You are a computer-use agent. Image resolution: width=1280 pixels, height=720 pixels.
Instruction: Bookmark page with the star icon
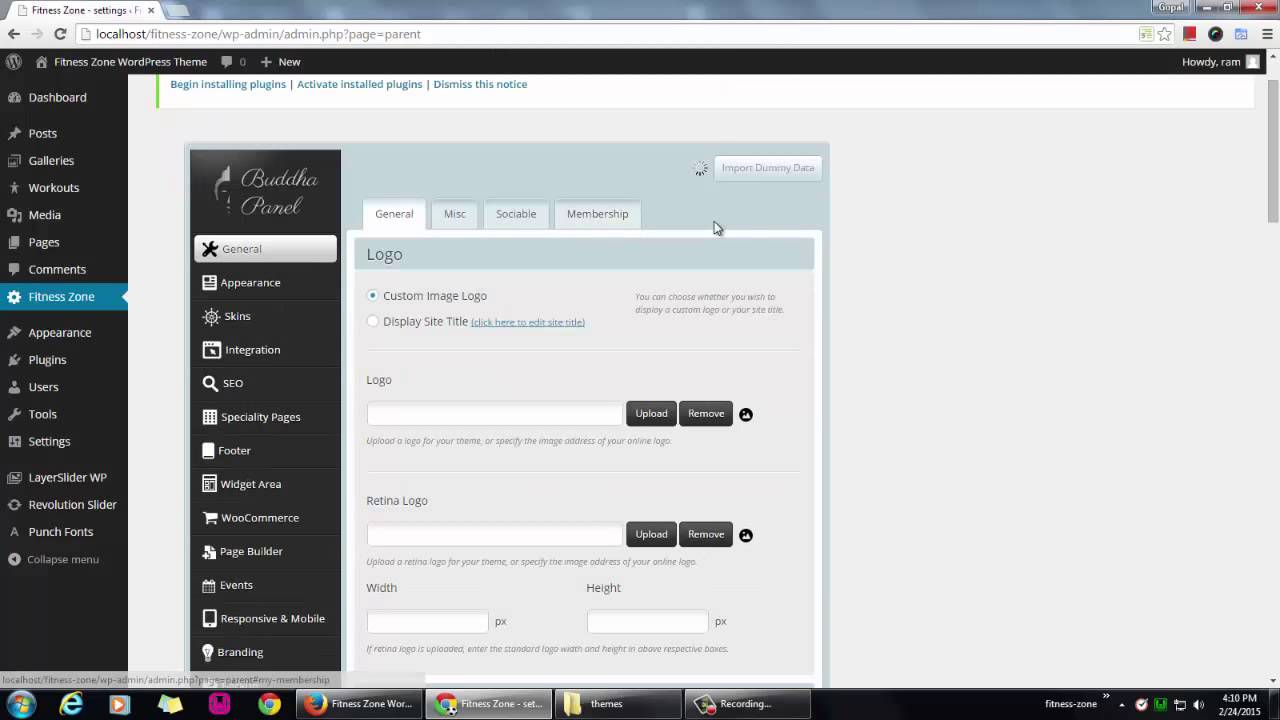pyautogui.click(x=1165, y=34)
